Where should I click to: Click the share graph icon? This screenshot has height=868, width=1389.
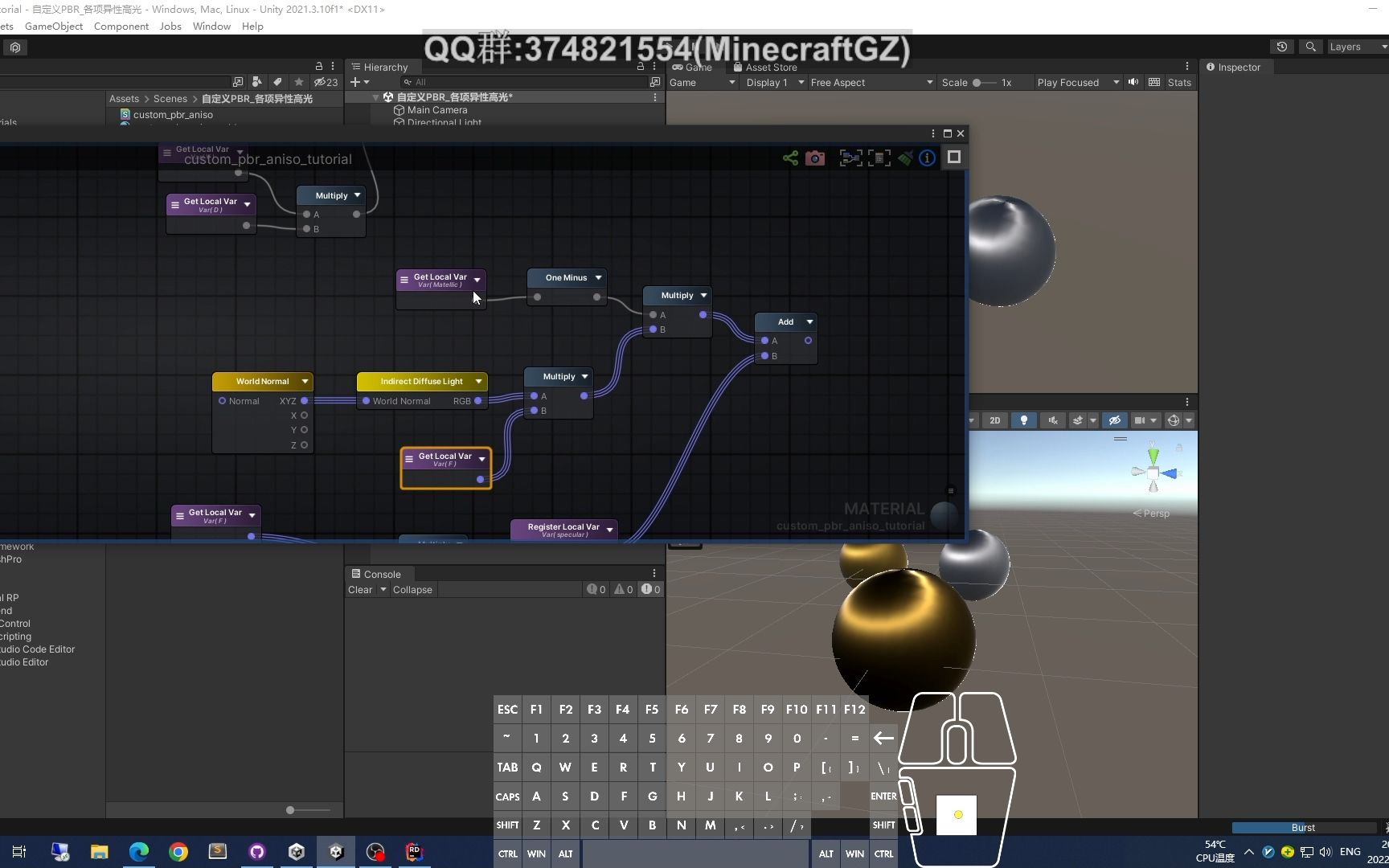click(791, 158)
